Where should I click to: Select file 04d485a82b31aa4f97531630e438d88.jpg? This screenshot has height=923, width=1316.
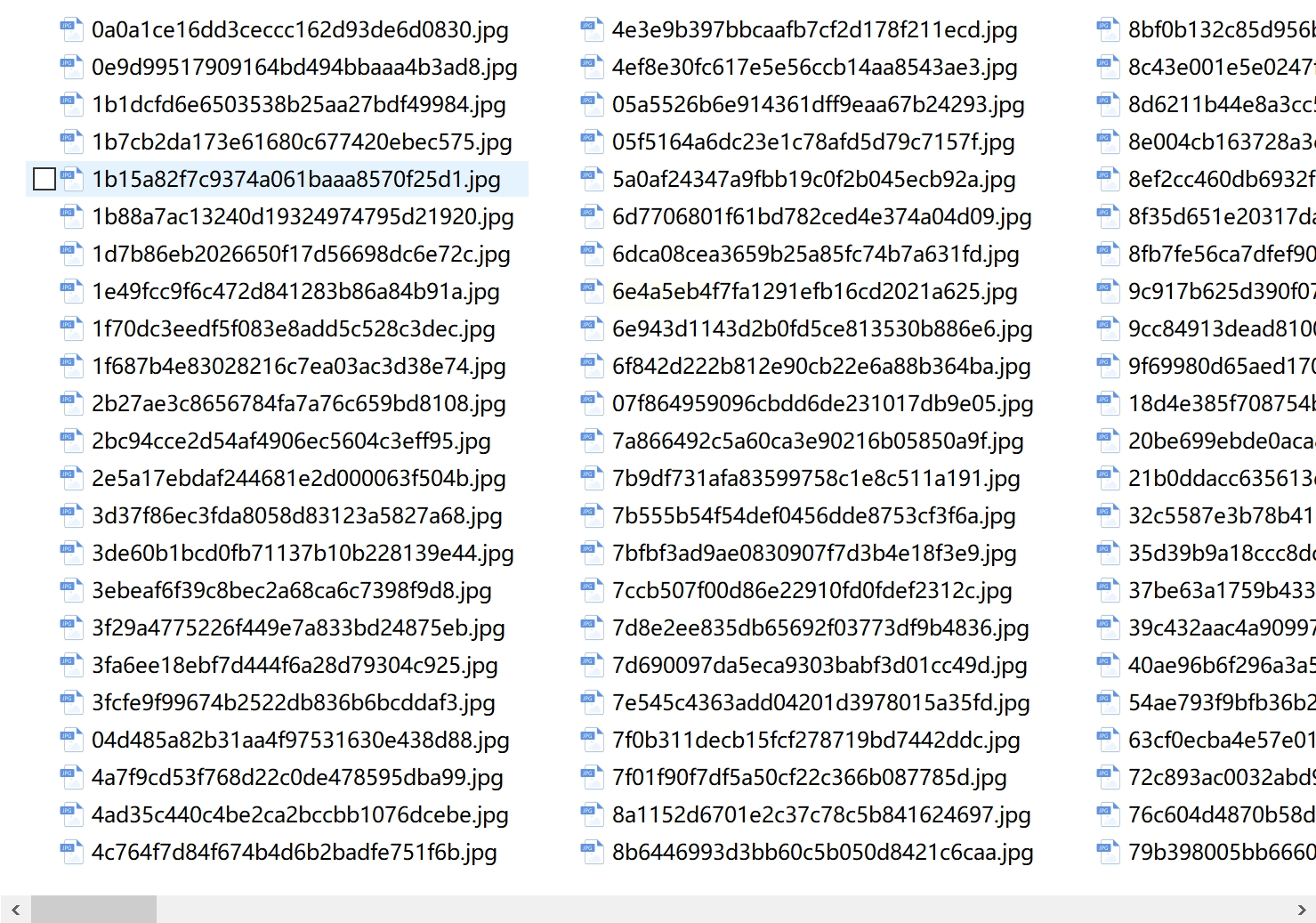pos(300,740)
